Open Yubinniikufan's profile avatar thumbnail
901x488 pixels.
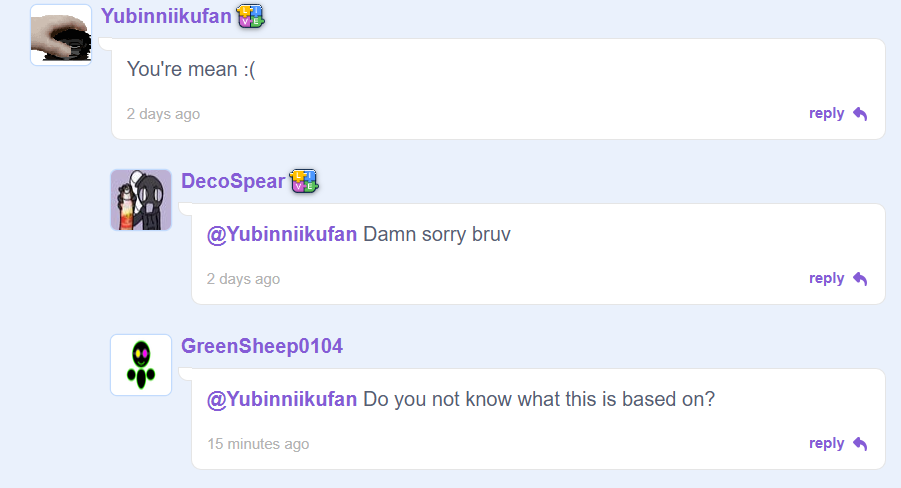61,35
